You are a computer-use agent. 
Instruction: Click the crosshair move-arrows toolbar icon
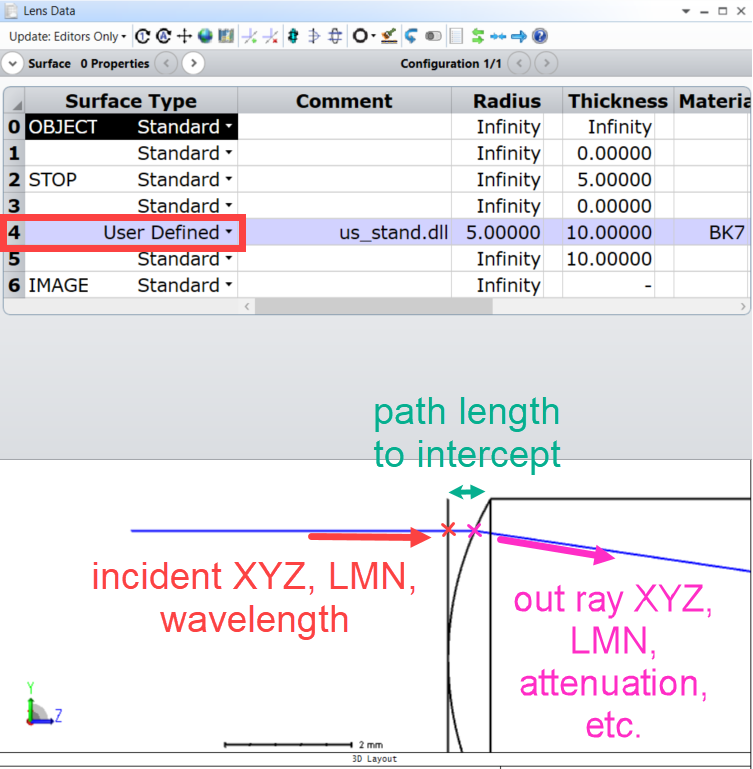[x=184, y=36]
